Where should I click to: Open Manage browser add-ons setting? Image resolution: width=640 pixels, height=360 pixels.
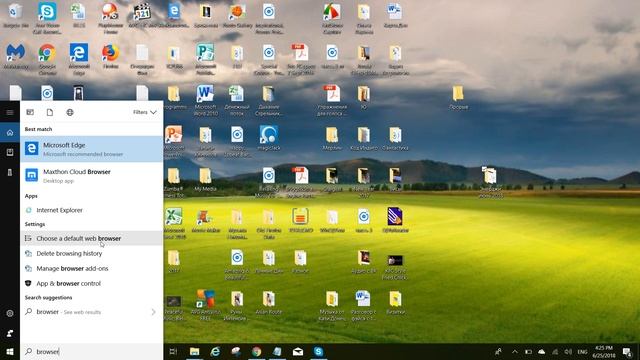point(91,268)
